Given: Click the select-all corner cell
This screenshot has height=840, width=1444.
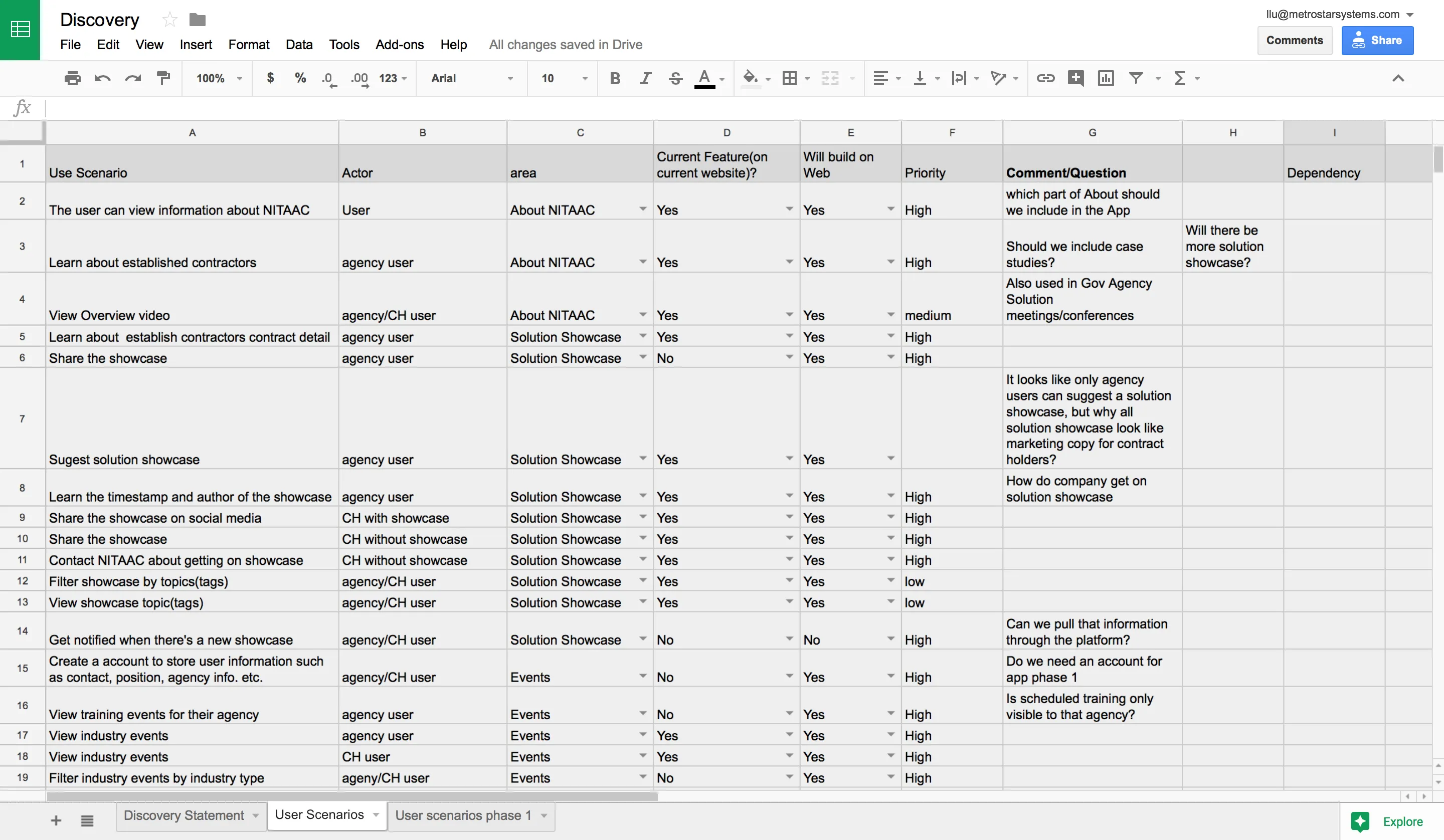Looking at the screenshot, I should 22,132.
